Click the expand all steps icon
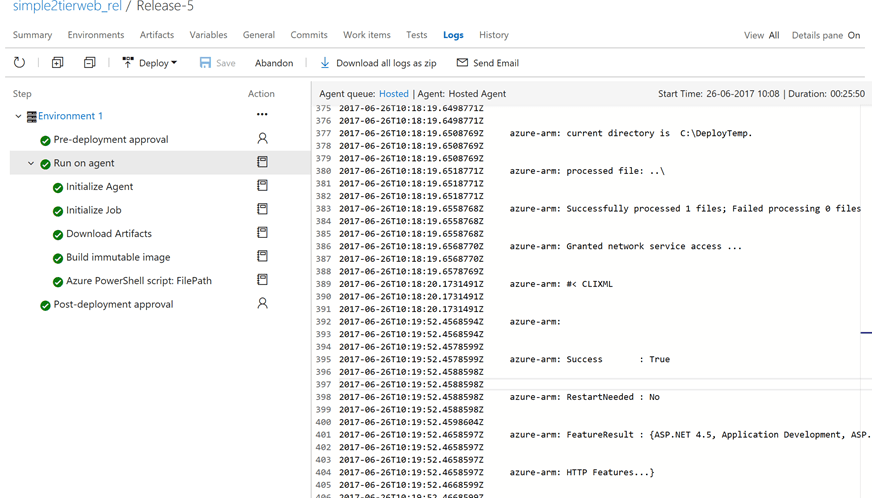 (x=57, y=63)
